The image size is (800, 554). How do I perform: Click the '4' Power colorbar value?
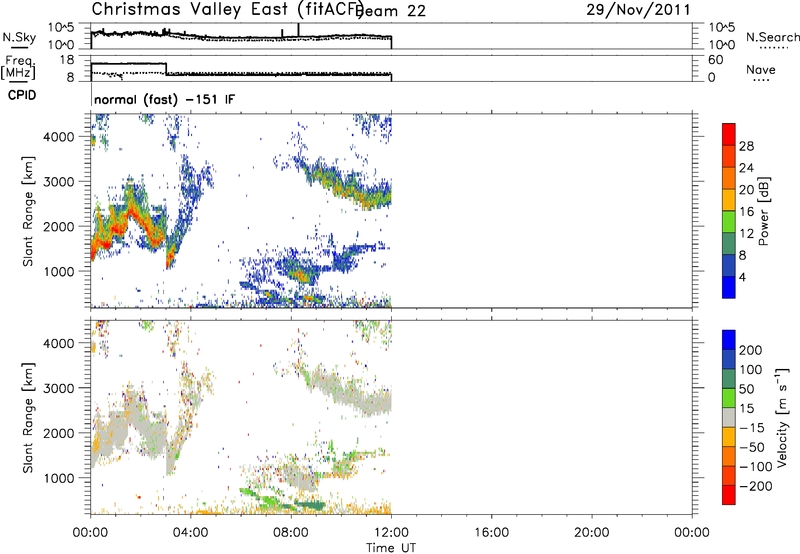[x=742, y=277]
